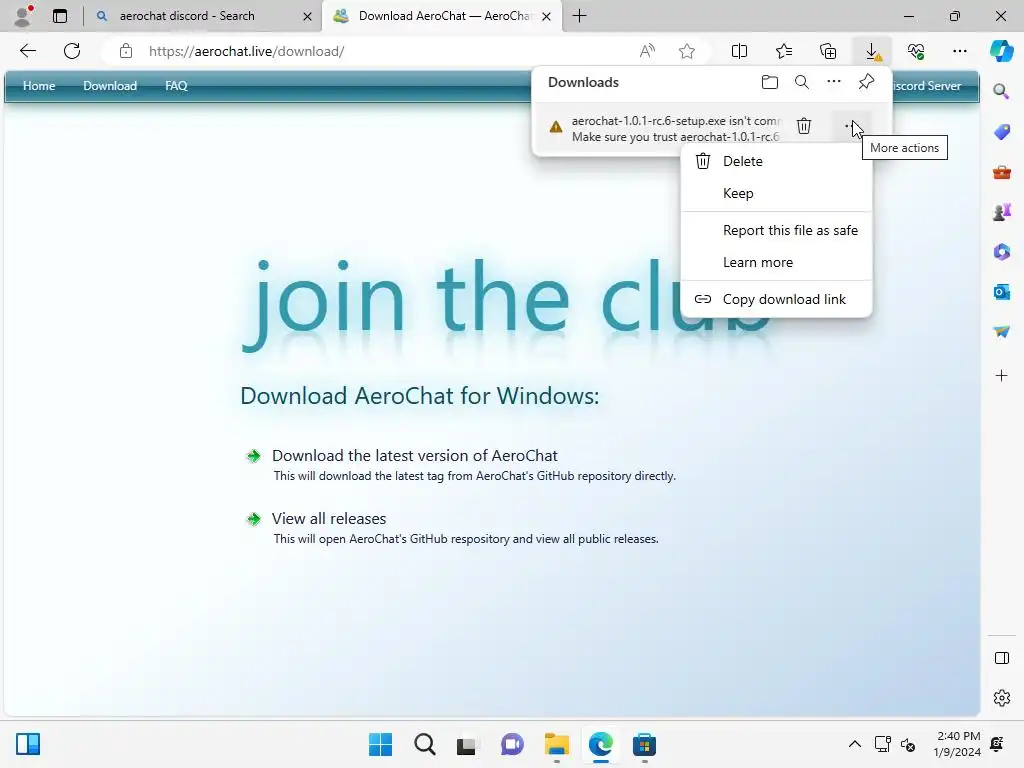Open sidebar settings gear

[x=1001, y=698]
